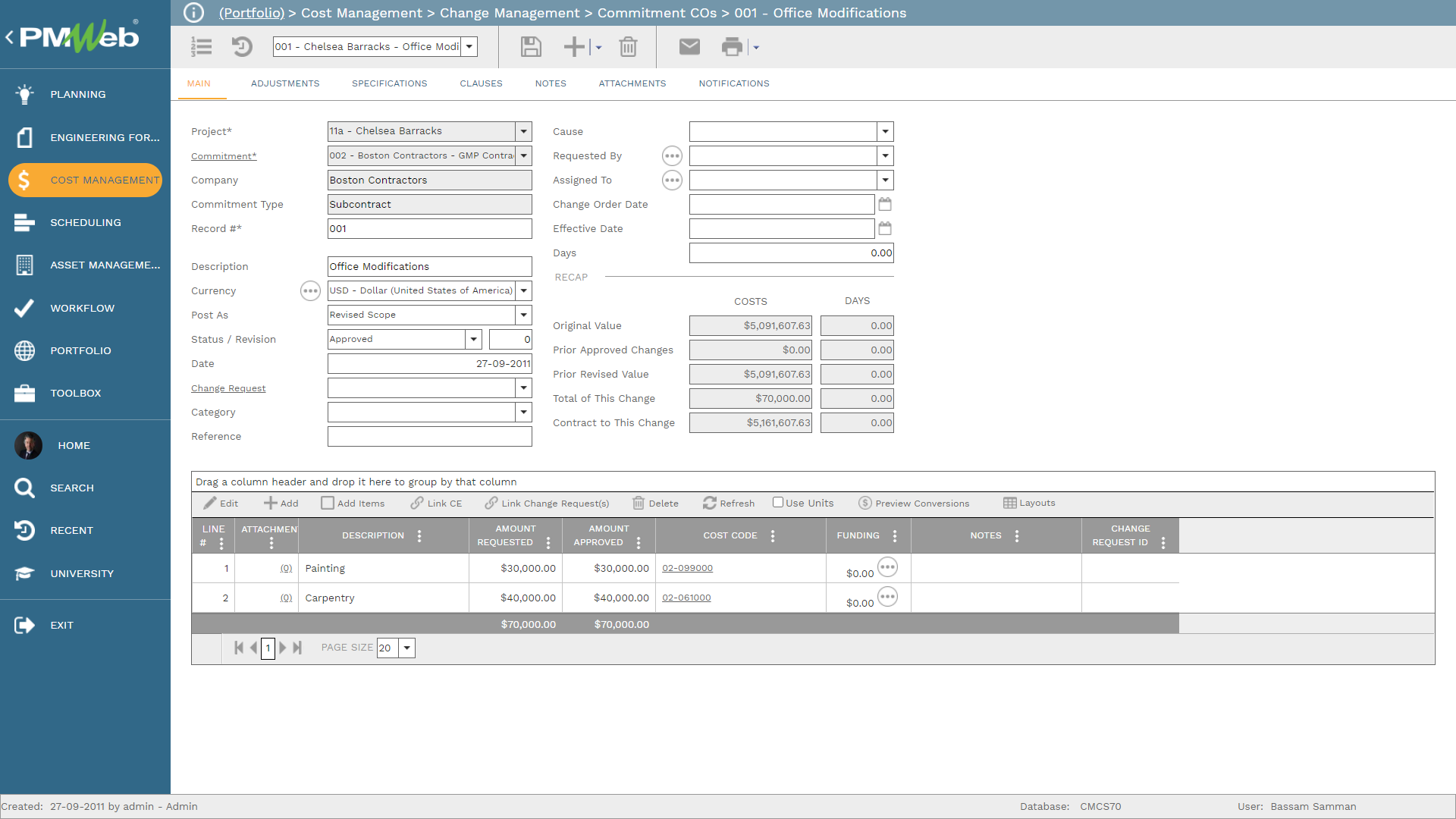This screenshot has height=819, width=1456.
Task: Toggle the Use Units checkbox
Action: click(778, 502)
